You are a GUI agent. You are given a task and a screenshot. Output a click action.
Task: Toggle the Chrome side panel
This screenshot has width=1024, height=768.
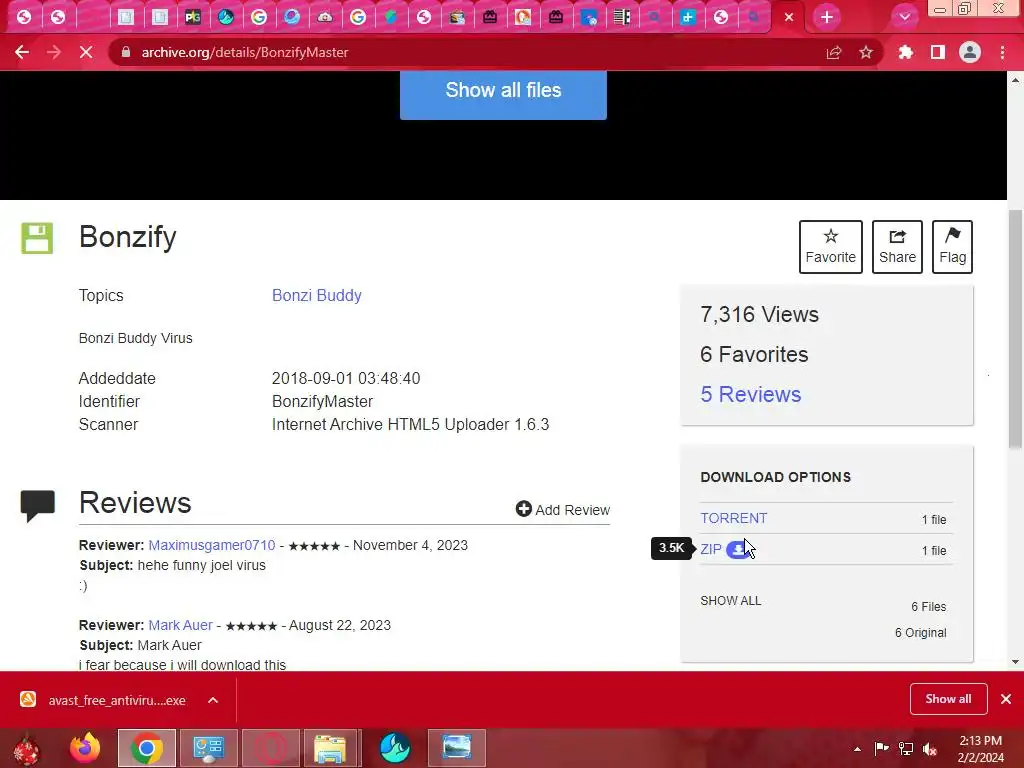pos(938,52)
